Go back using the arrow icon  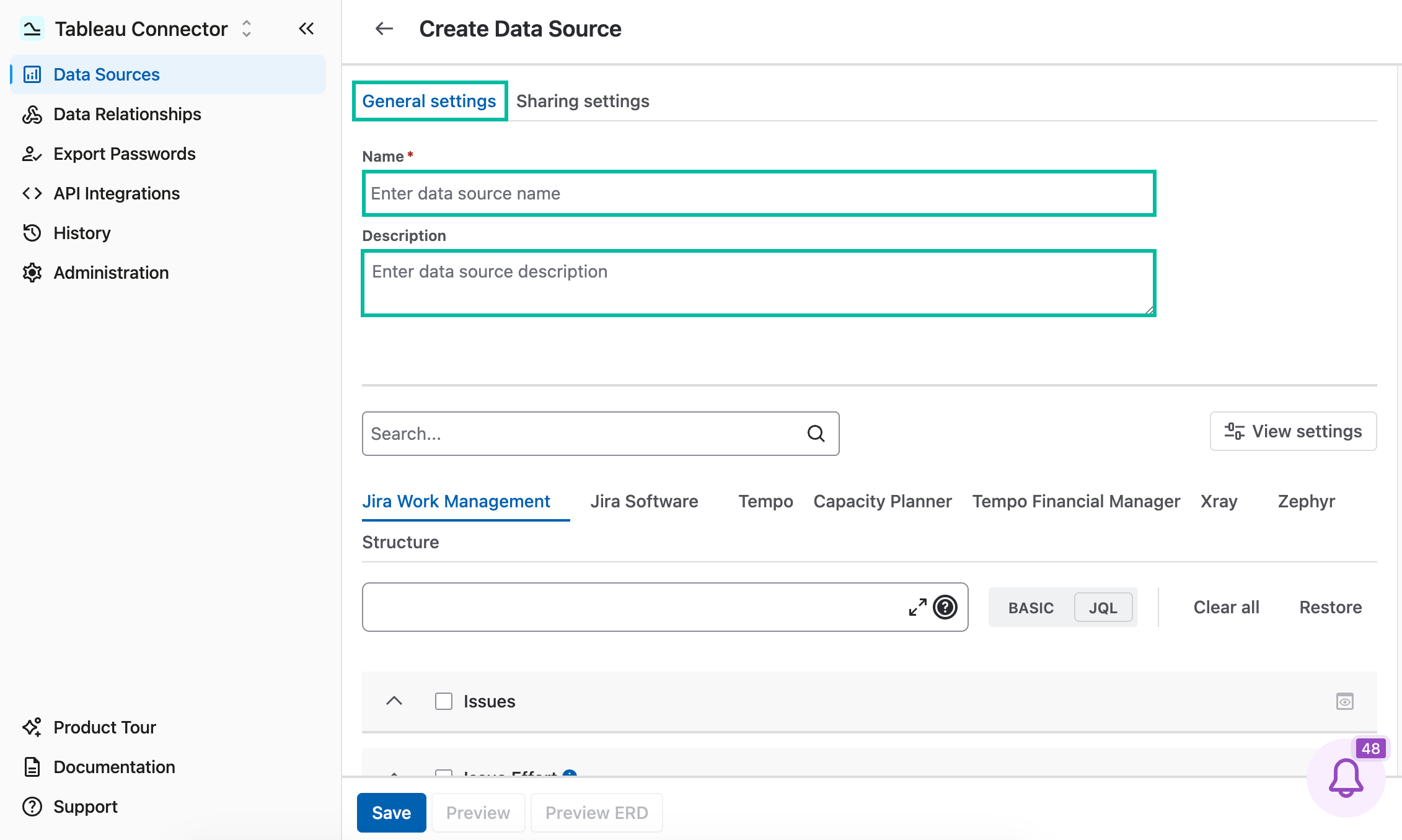tap(384, 28)
